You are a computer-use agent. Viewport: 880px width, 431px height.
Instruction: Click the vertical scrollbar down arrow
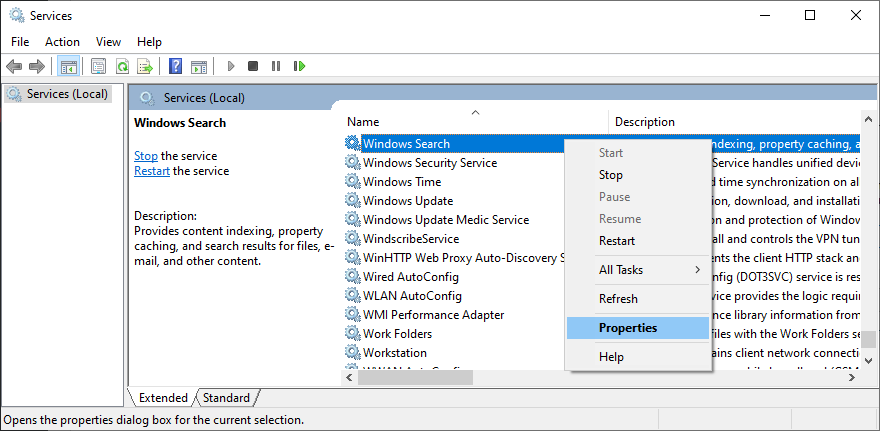point(870,358)
